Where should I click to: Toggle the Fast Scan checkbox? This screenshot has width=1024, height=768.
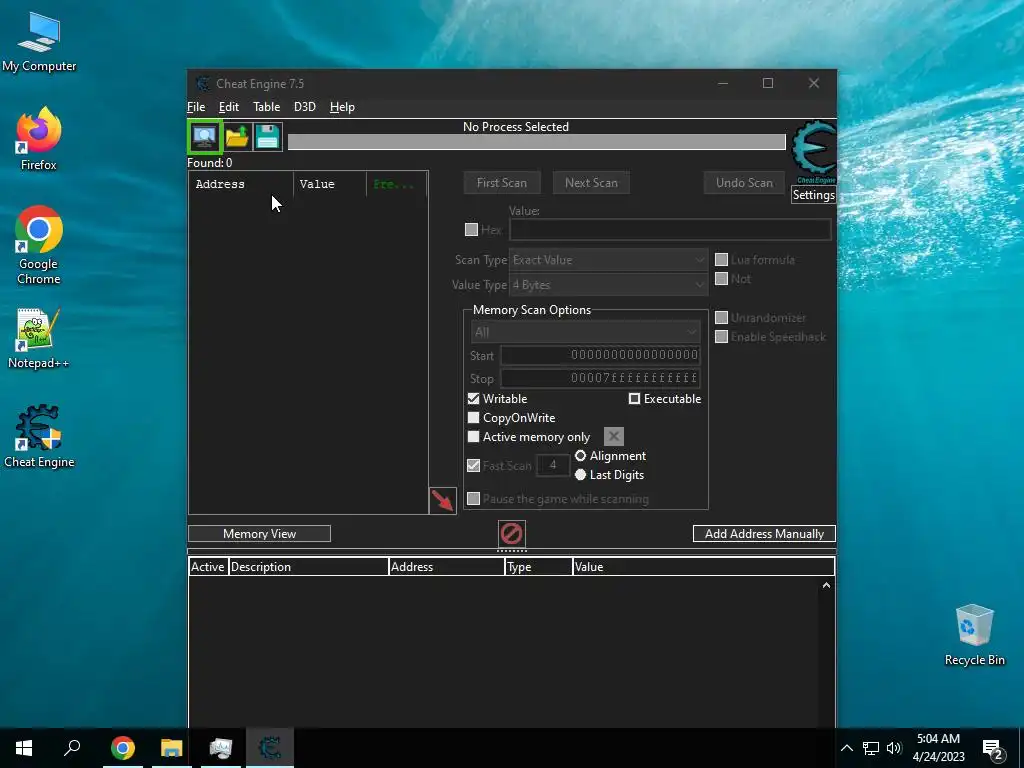tap(473, 465)
